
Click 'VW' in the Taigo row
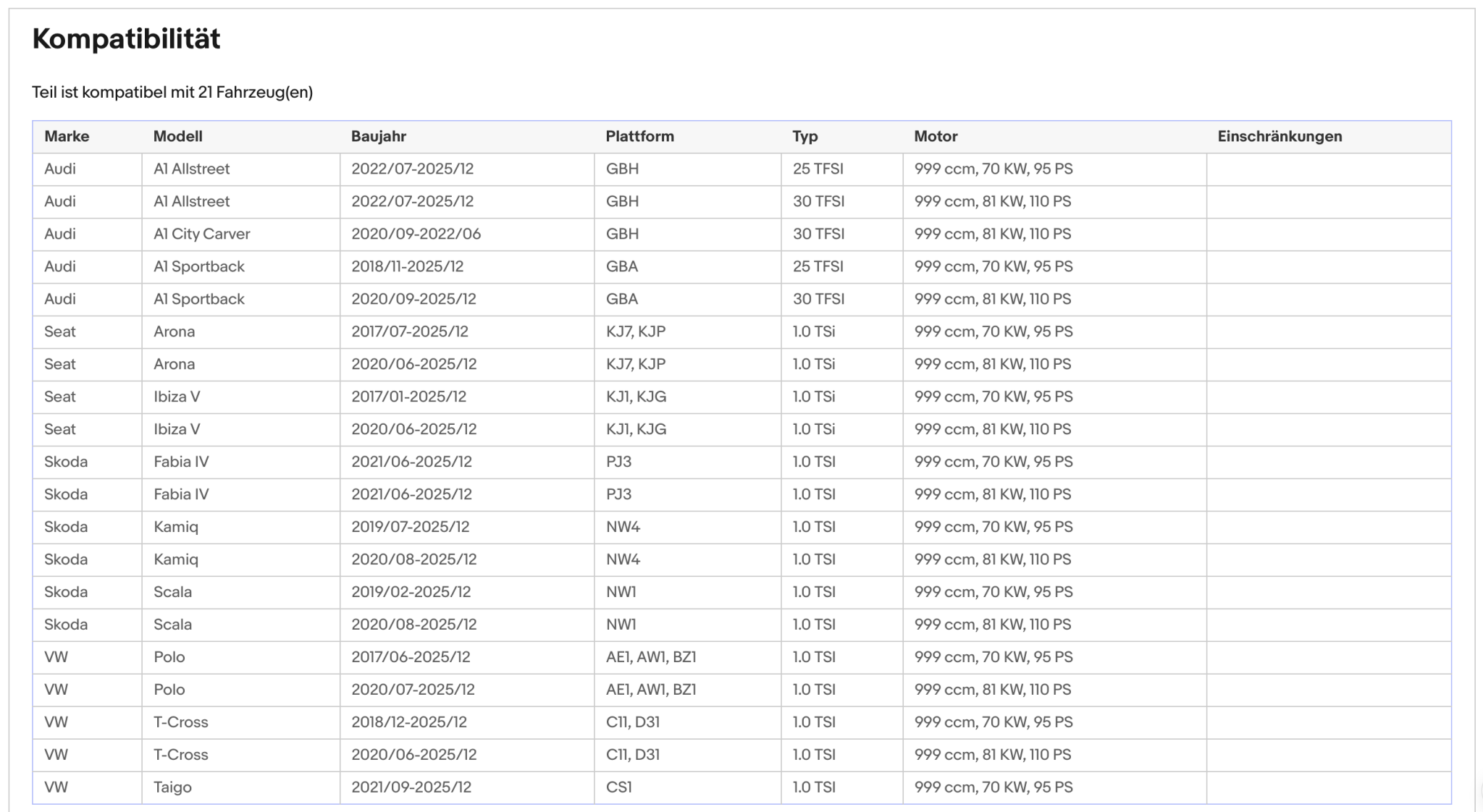tap(56, 787)
